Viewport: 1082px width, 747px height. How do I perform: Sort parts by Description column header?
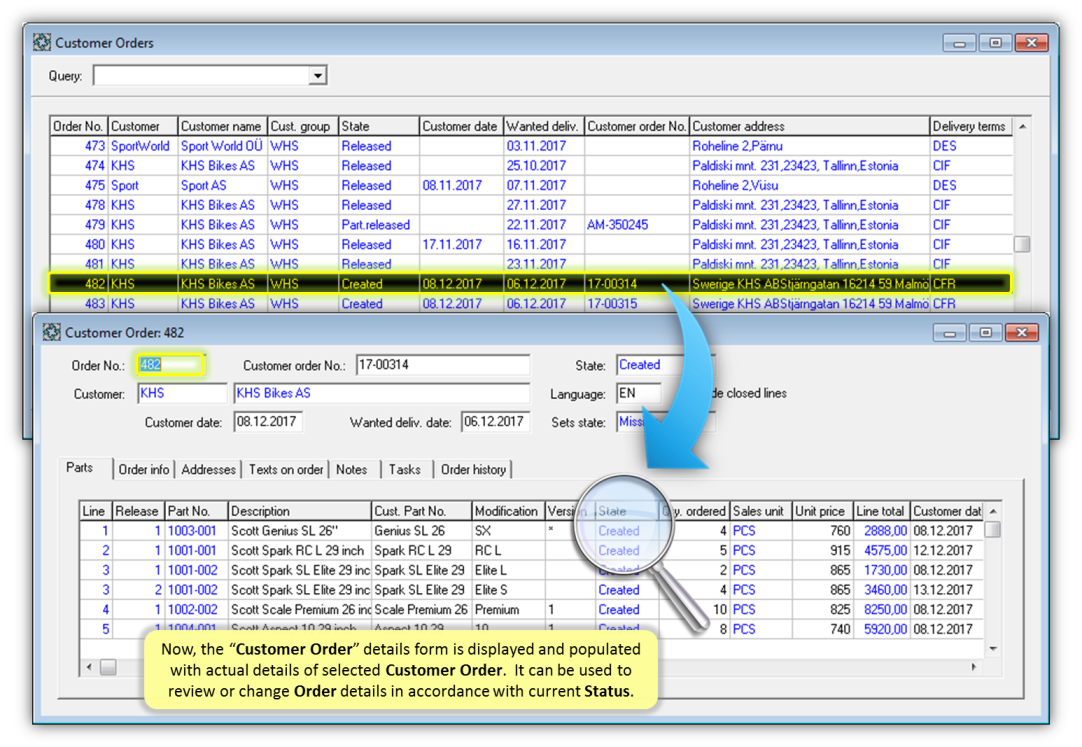coord(299,511)
